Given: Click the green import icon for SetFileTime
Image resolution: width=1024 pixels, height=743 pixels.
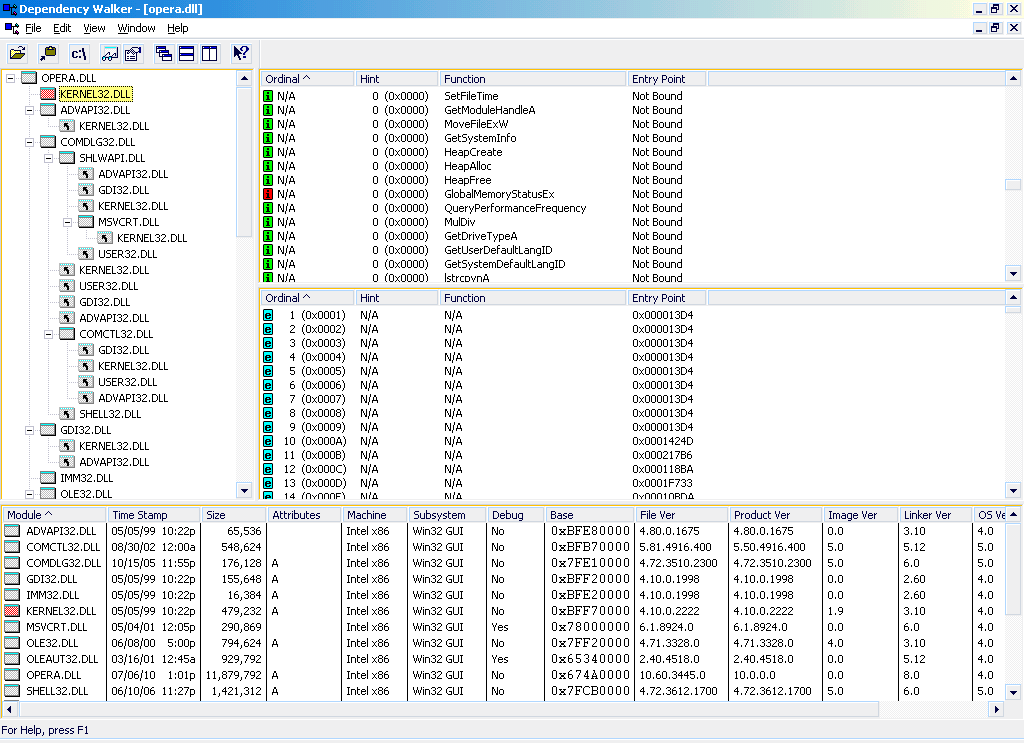Looking at the screenshot, I should tap(268, 96).
